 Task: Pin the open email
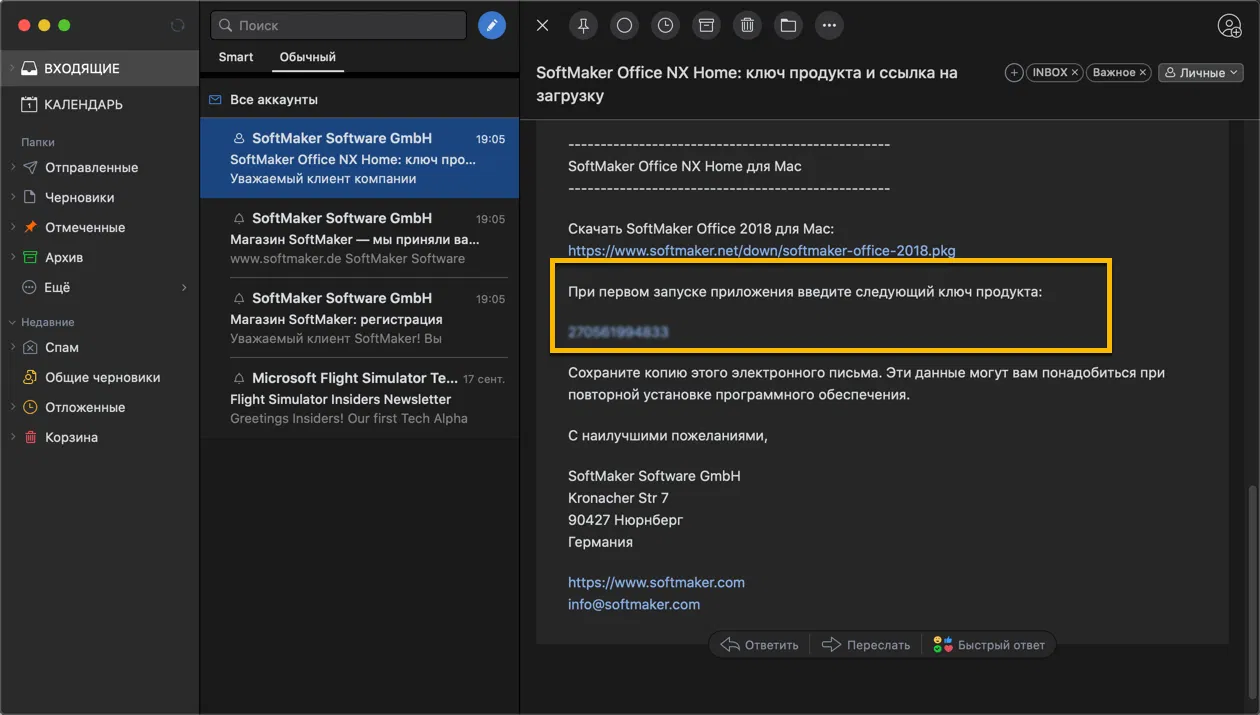[583, 25]
